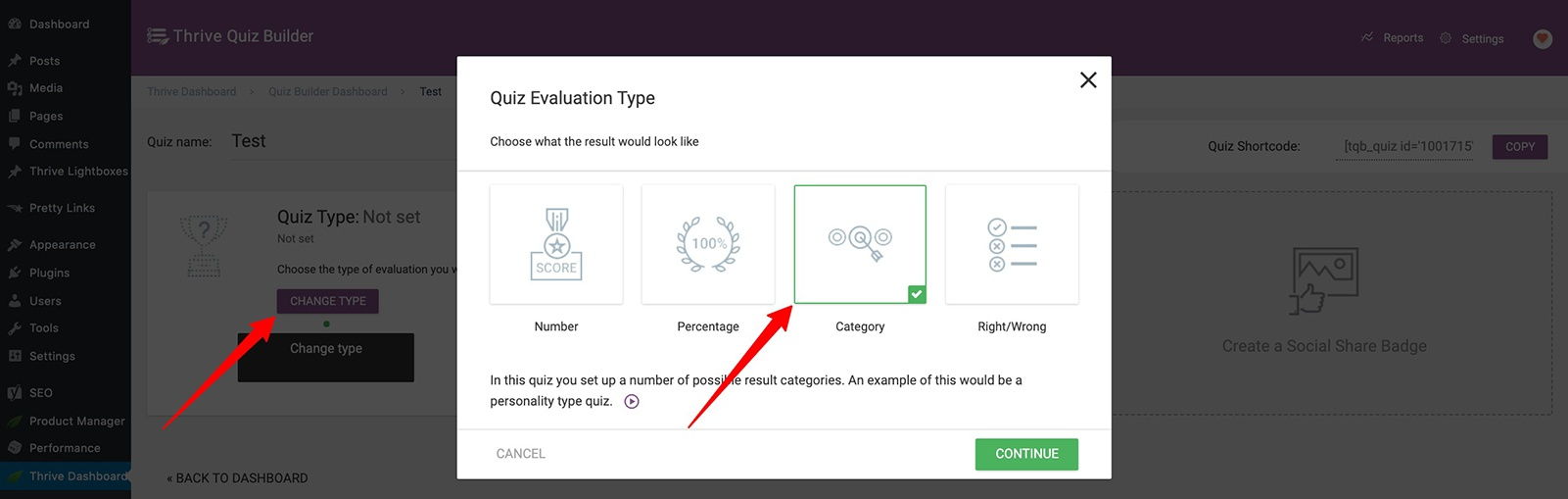Click the Performance icon in the sidebar
The width and height of the screenshot is (1568, 499).
point(15,448)
